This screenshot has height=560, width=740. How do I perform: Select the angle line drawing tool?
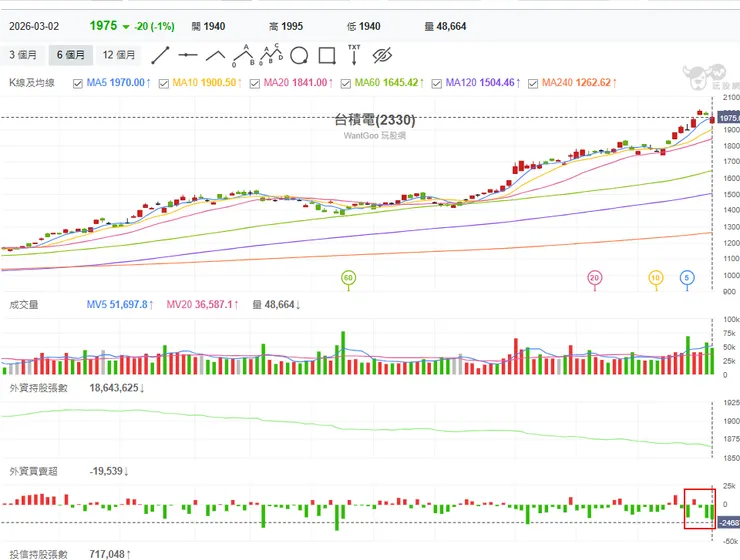(x=215, y=56)
